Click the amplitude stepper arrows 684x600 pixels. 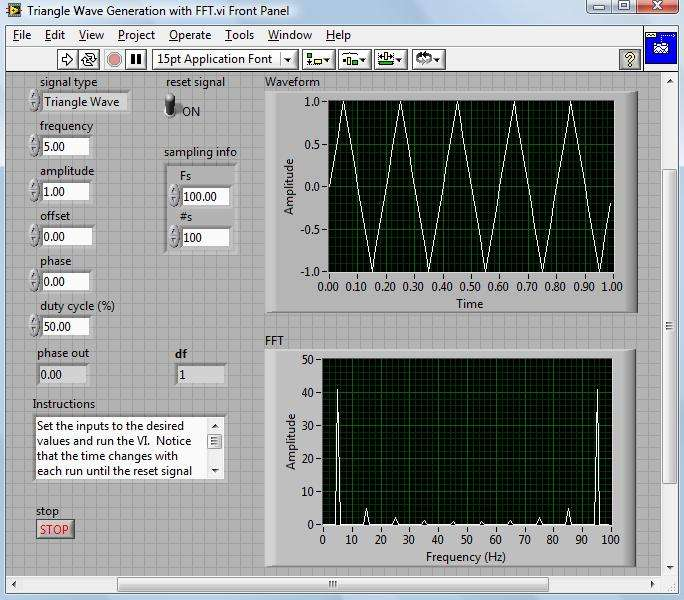(x=34, y=191)
